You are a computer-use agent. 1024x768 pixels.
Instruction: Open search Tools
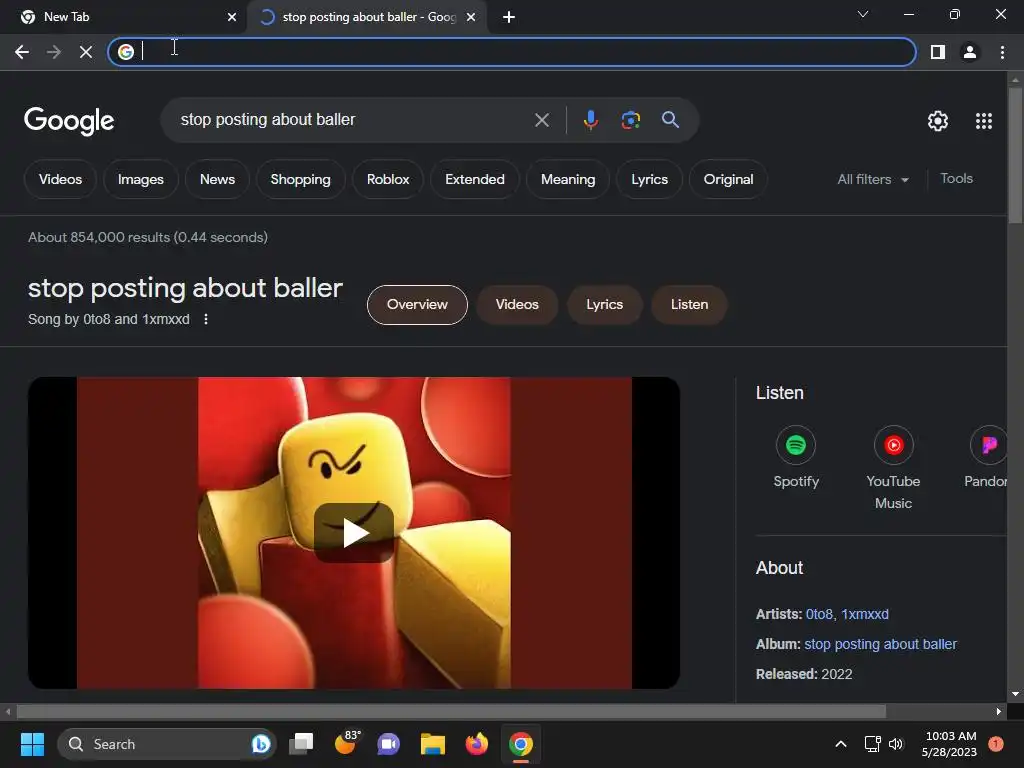point(956,178)
